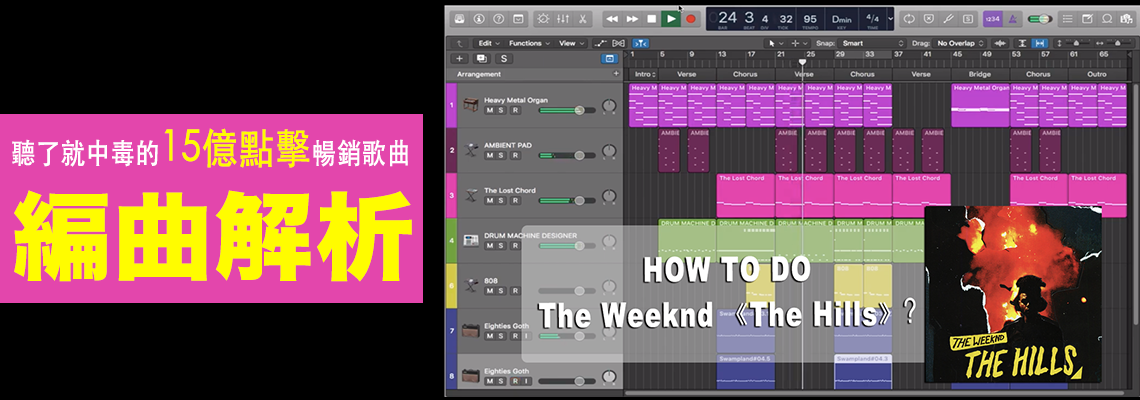Adjust the master volume slider
The height and width of the screenshot is (400, 1140).
1041,19
